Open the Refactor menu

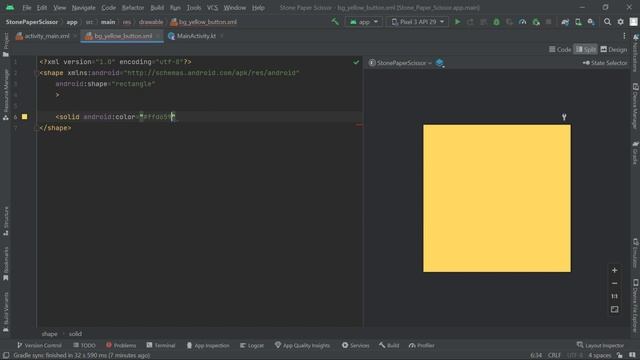(x=133, y=8)
